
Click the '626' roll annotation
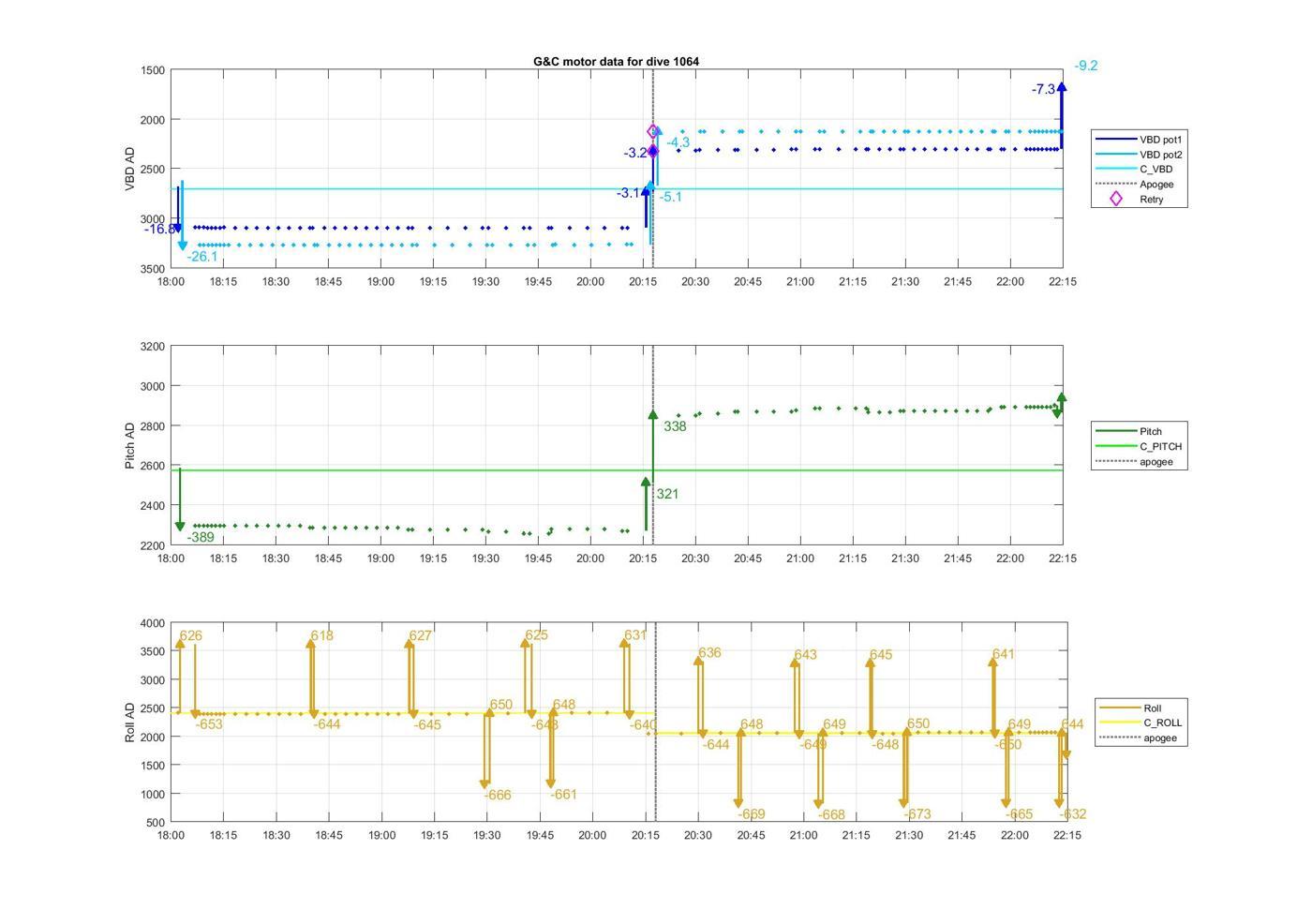191,635
